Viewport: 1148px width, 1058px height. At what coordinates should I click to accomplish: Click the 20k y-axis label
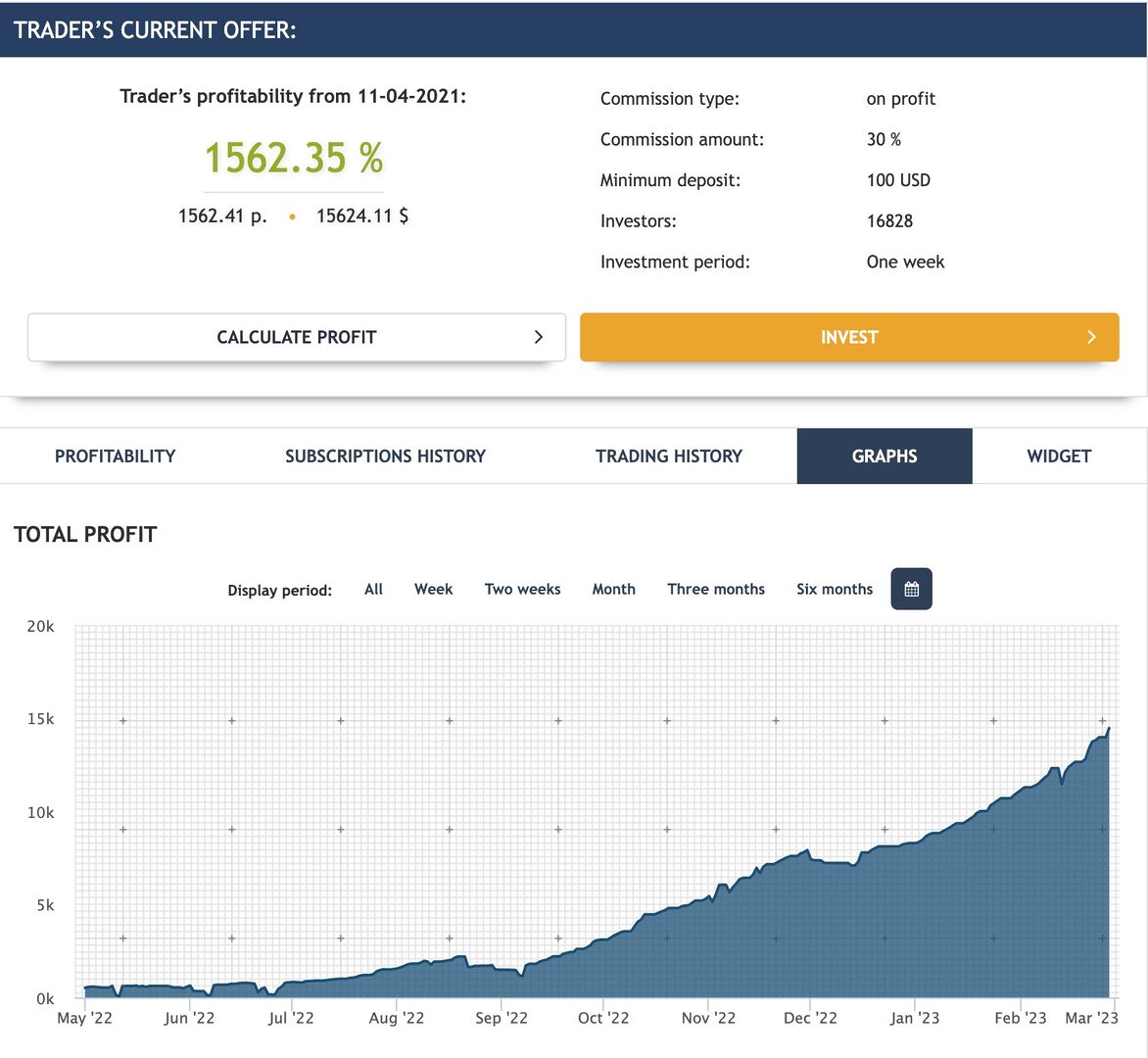click(41, 626)
